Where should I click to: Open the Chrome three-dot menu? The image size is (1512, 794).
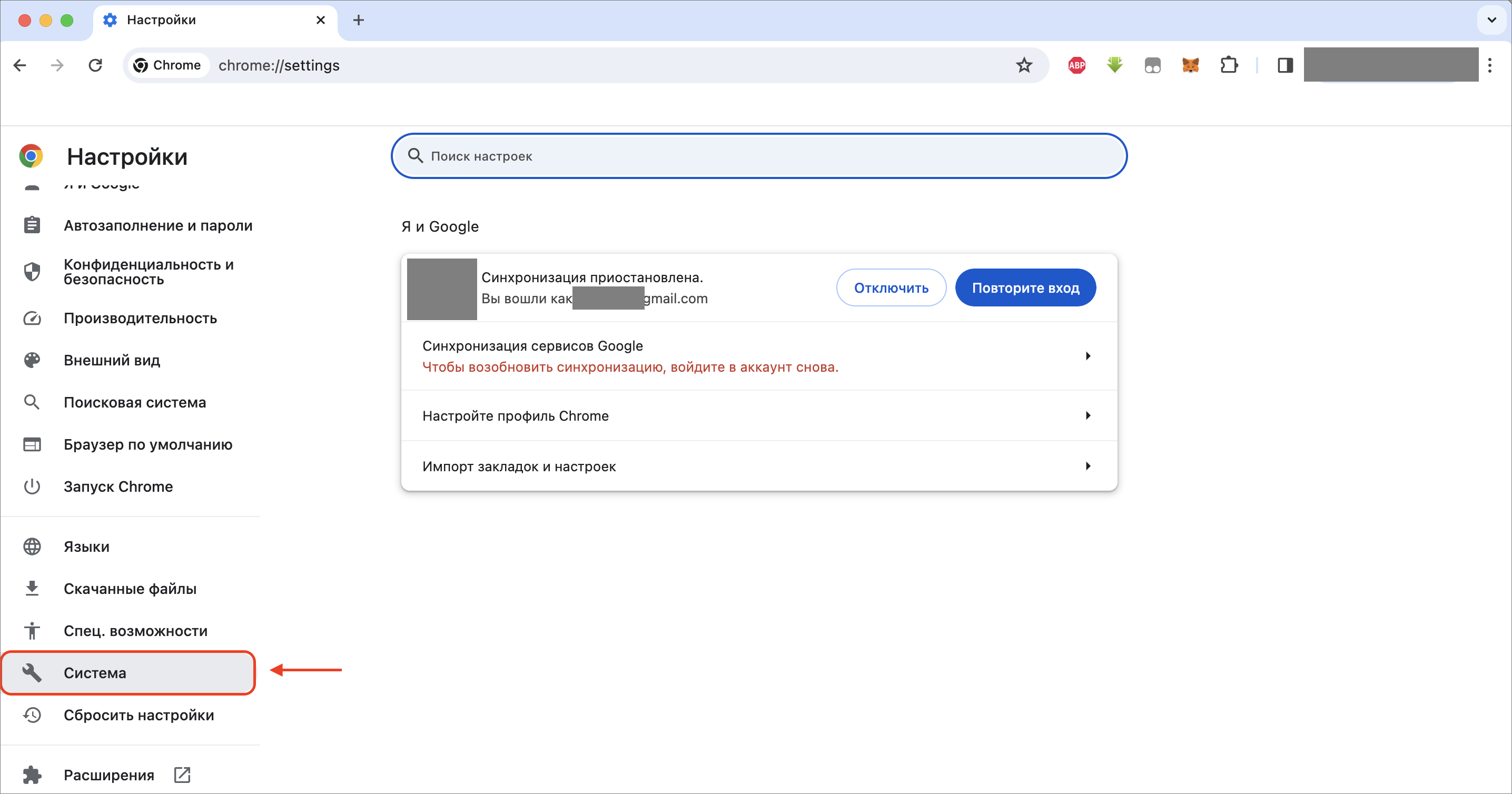click(x=1490, y=65)
